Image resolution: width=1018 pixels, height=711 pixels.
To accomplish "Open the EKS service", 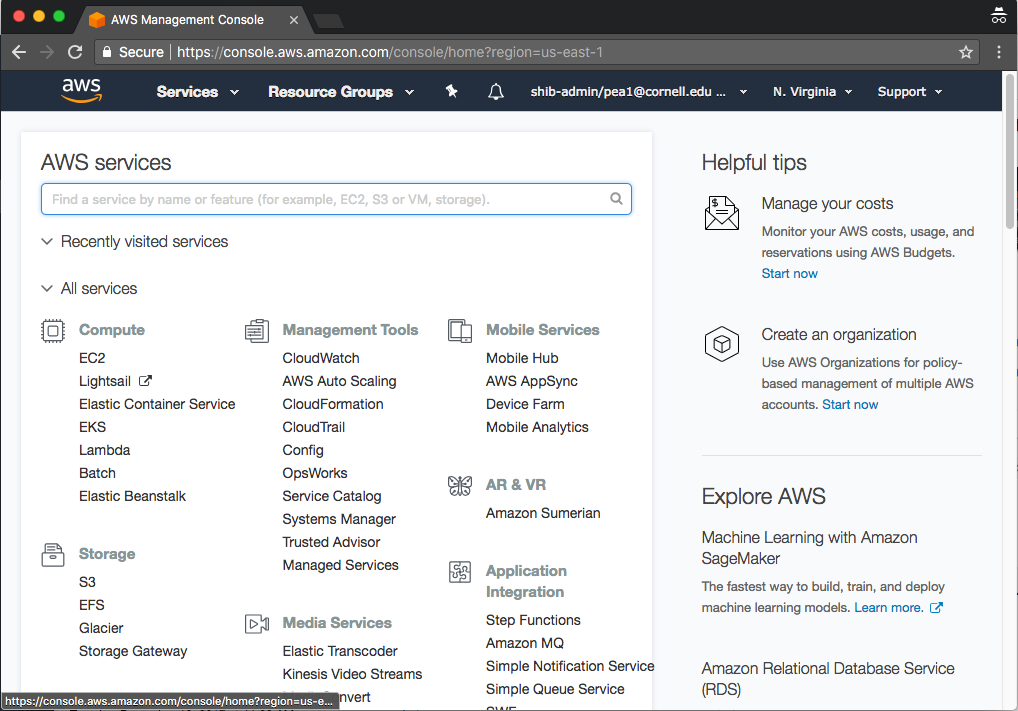I will point(92,427).
